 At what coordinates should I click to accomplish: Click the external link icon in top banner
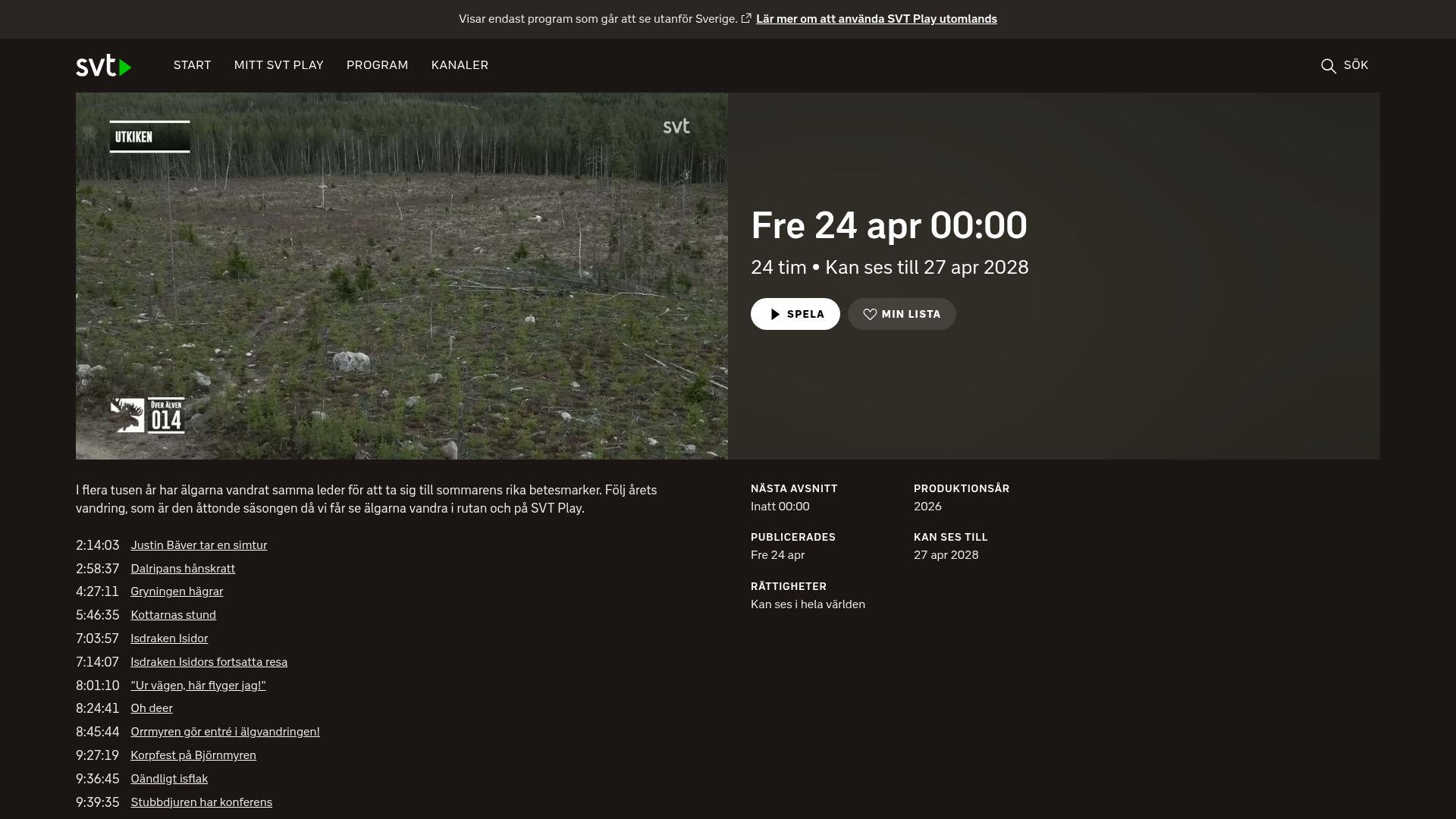746,18
